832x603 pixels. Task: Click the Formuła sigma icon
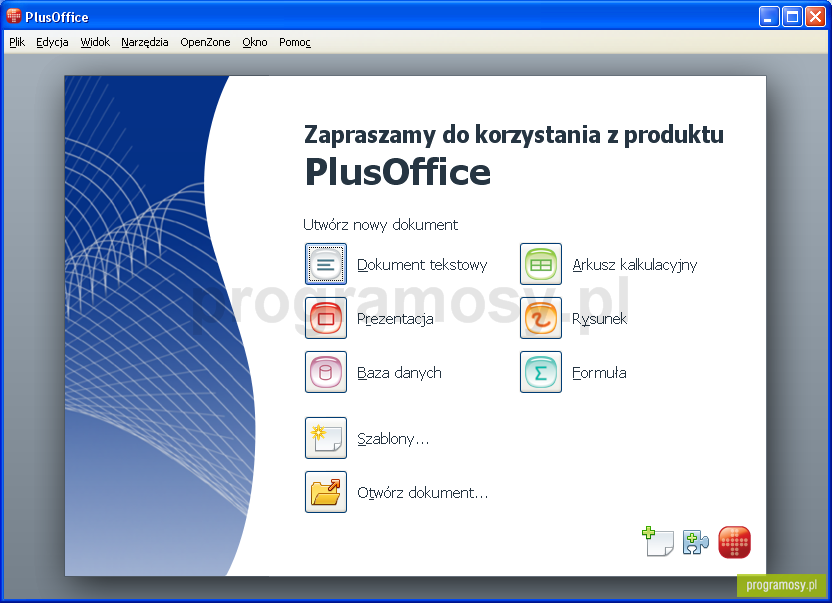point(541,372)
